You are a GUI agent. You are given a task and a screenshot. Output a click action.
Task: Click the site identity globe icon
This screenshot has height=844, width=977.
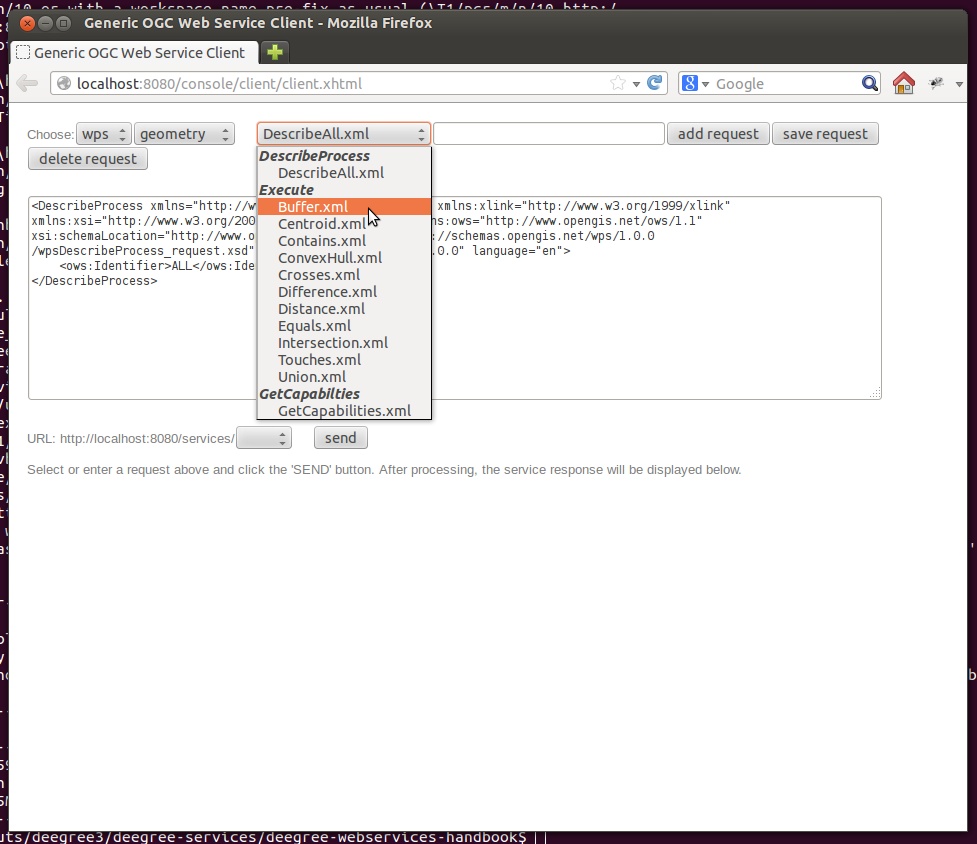point(64,83)
